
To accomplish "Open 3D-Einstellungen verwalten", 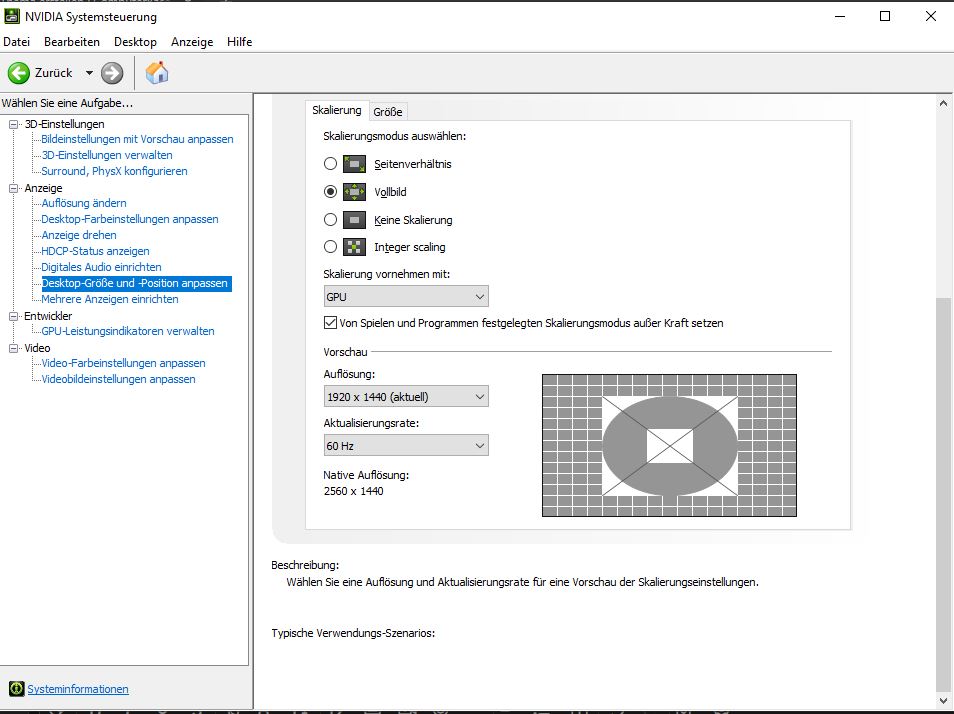I will [x=107, y=155].
